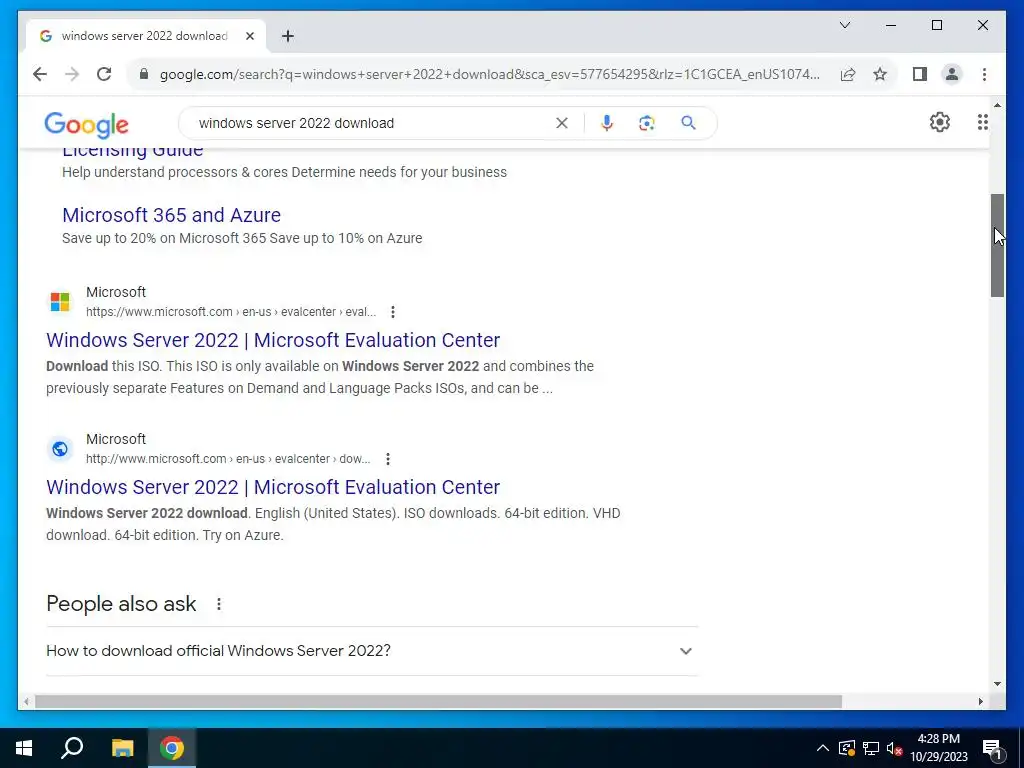Expand How to download official Windows Server 2022
Image resolution: width=1024 pixels, height=768 pixels.
point(372,651)
